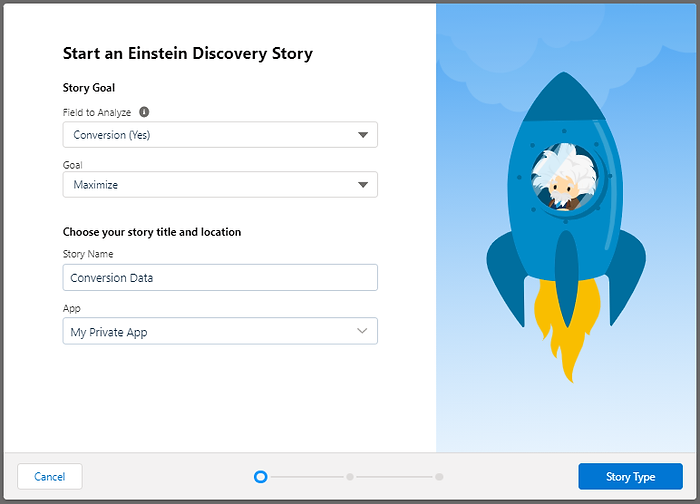Click the 'Goal' field label

(x=72, y=165)
